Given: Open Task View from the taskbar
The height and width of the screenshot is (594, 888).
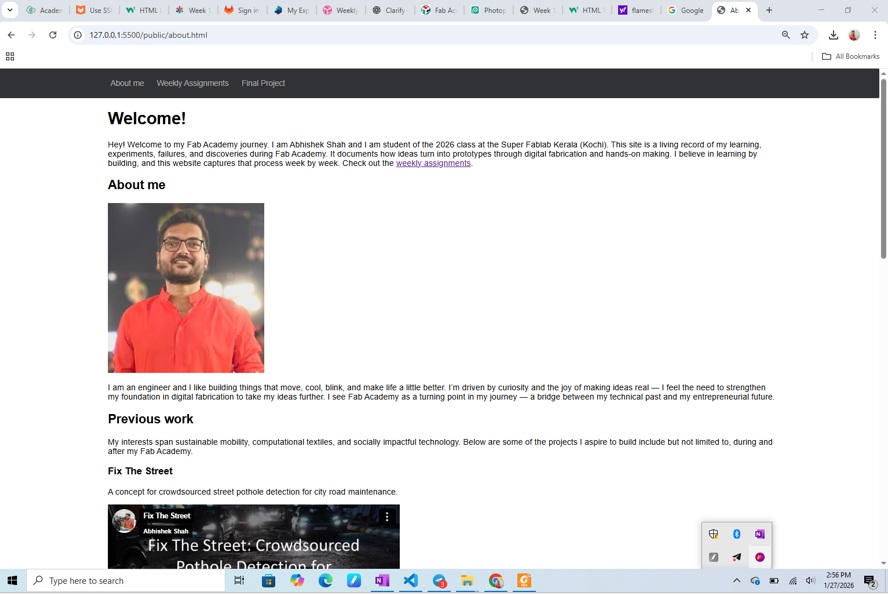Looking at the screenshot, I should (239, 580).
